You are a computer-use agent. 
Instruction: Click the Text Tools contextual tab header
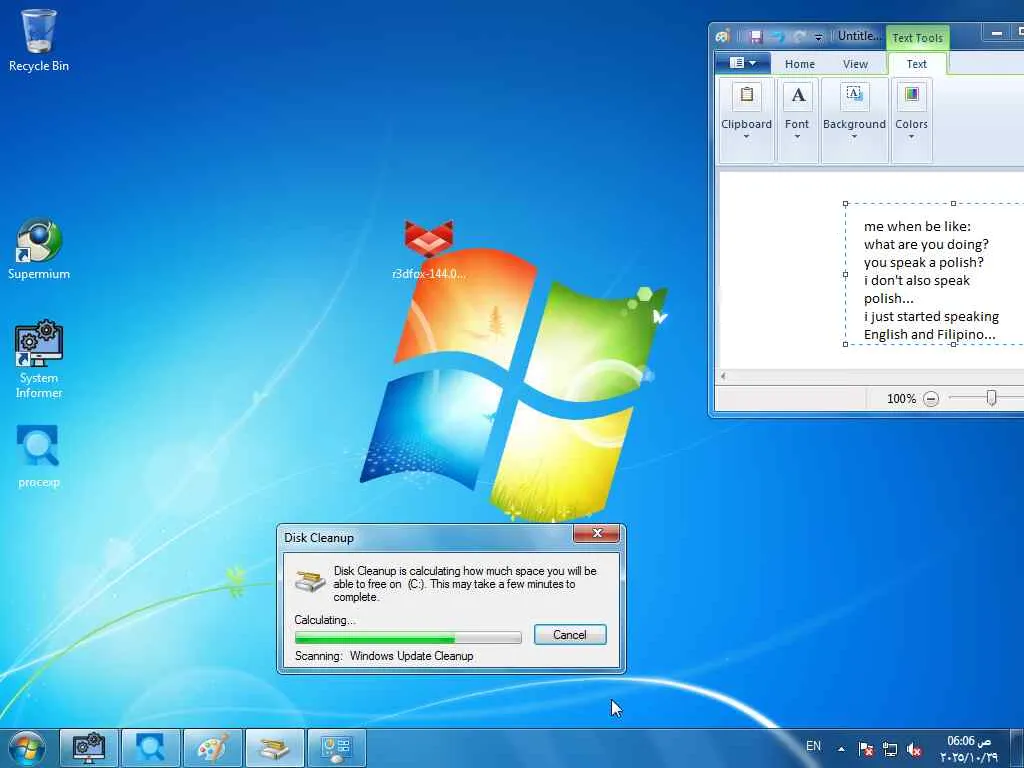[x=917, y=38]
